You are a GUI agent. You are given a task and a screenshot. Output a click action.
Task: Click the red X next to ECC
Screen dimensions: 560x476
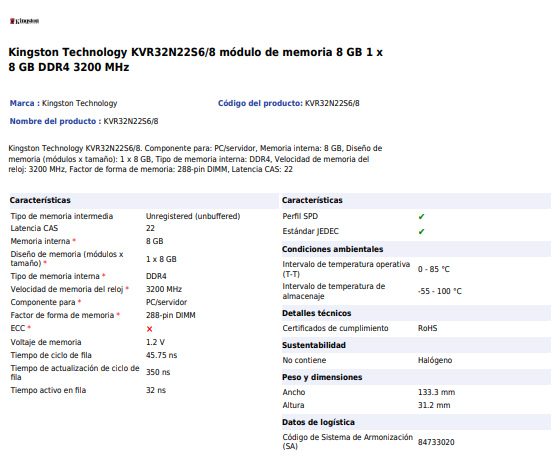click(149, 329)
